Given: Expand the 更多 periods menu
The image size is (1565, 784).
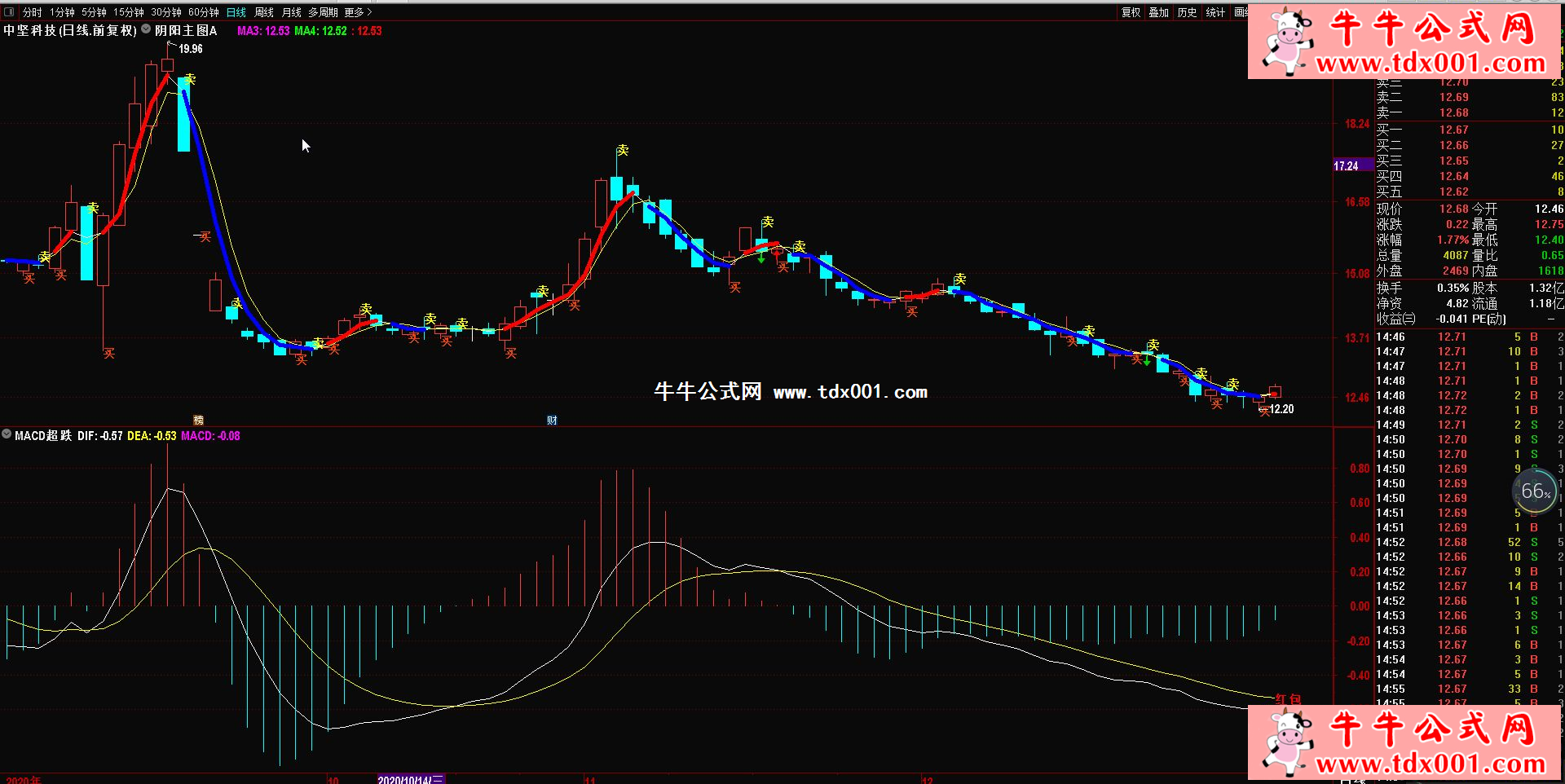Looking at the screenshot, I should pos(358,12).
